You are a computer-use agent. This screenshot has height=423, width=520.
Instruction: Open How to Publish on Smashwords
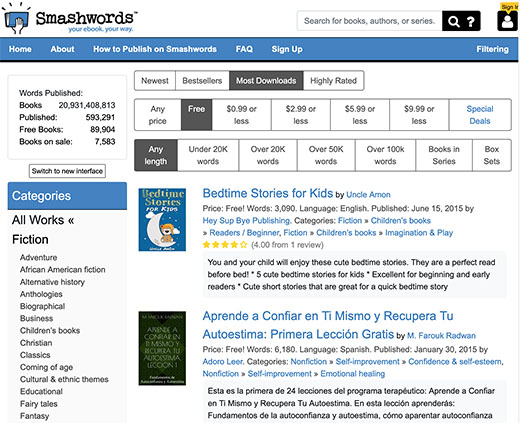point(155,49)
